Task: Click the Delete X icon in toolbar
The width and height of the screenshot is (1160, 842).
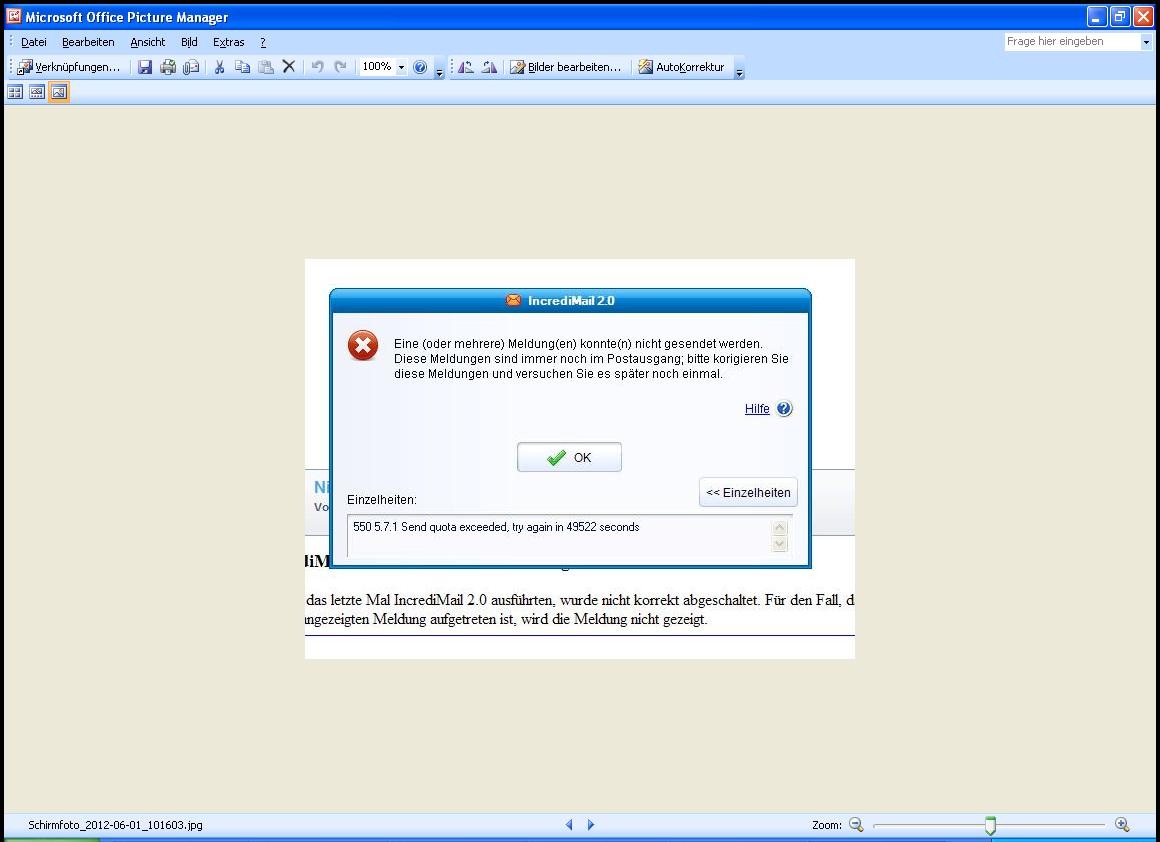Action: click(x=289, y=67)
